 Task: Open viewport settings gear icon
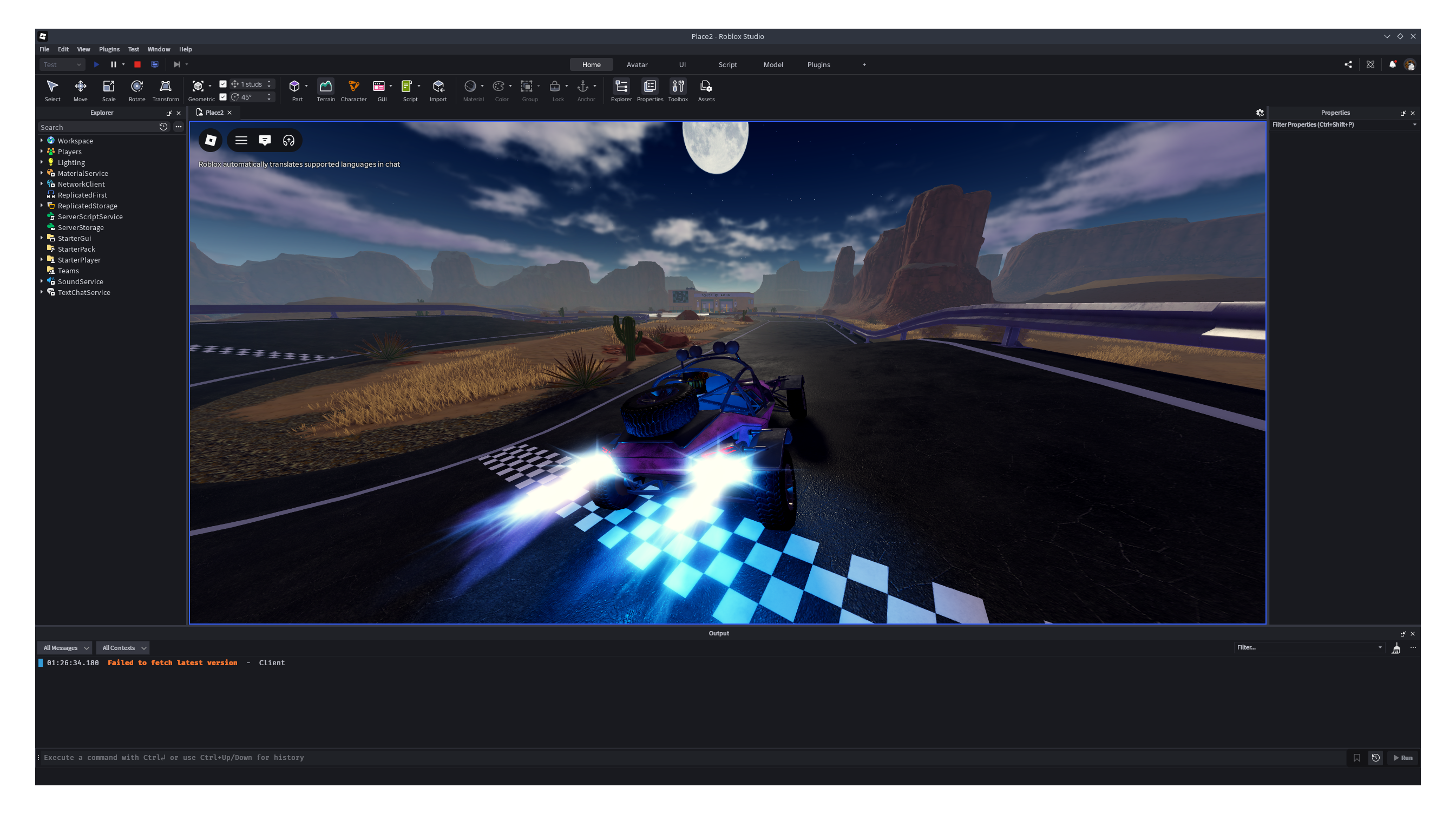tap(1259, 113)
